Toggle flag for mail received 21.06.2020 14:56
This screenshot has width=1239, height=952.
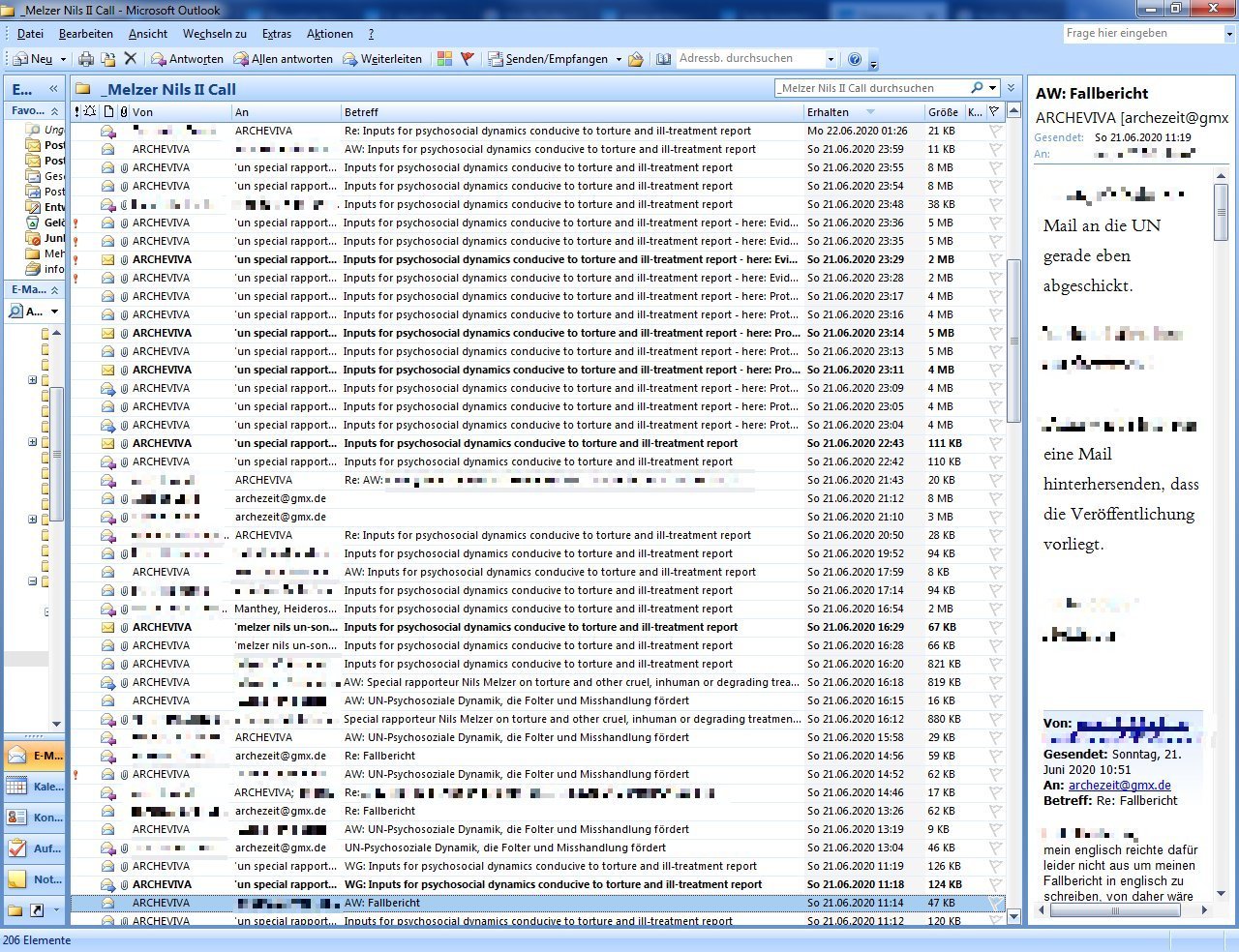(995, 756)
